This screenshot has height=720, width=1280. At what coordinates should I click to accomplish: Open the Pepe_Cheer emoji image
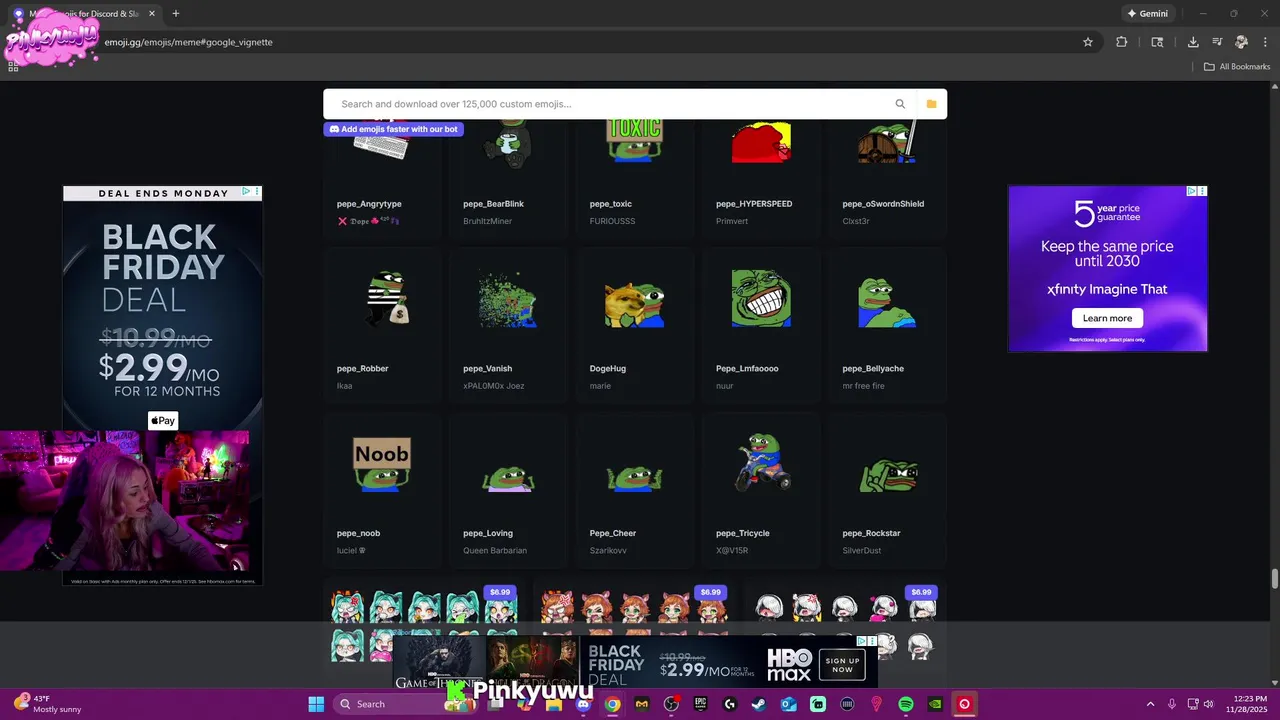pyautogui.click(x=634, y=477)
